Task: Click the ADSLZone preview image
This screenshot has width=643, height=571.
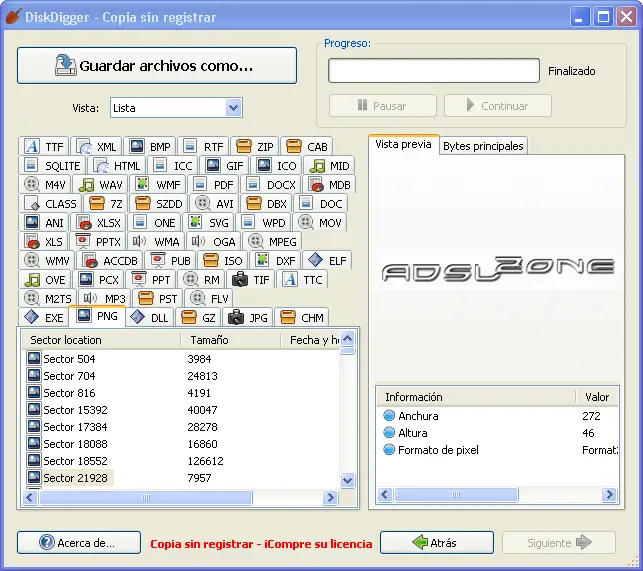Action: coord(497,269)
